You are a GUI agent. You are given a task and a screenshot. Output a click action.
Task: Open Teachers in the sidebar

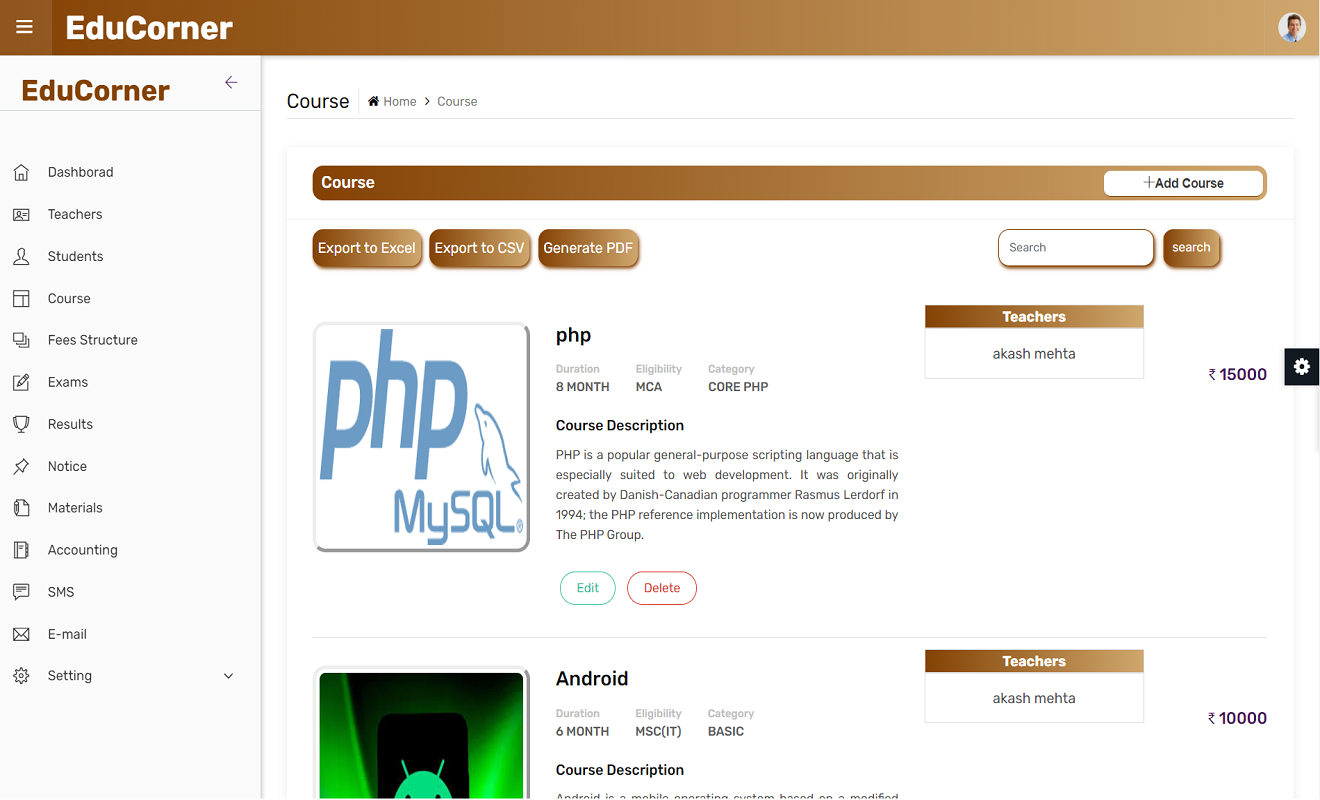[75, 214]
